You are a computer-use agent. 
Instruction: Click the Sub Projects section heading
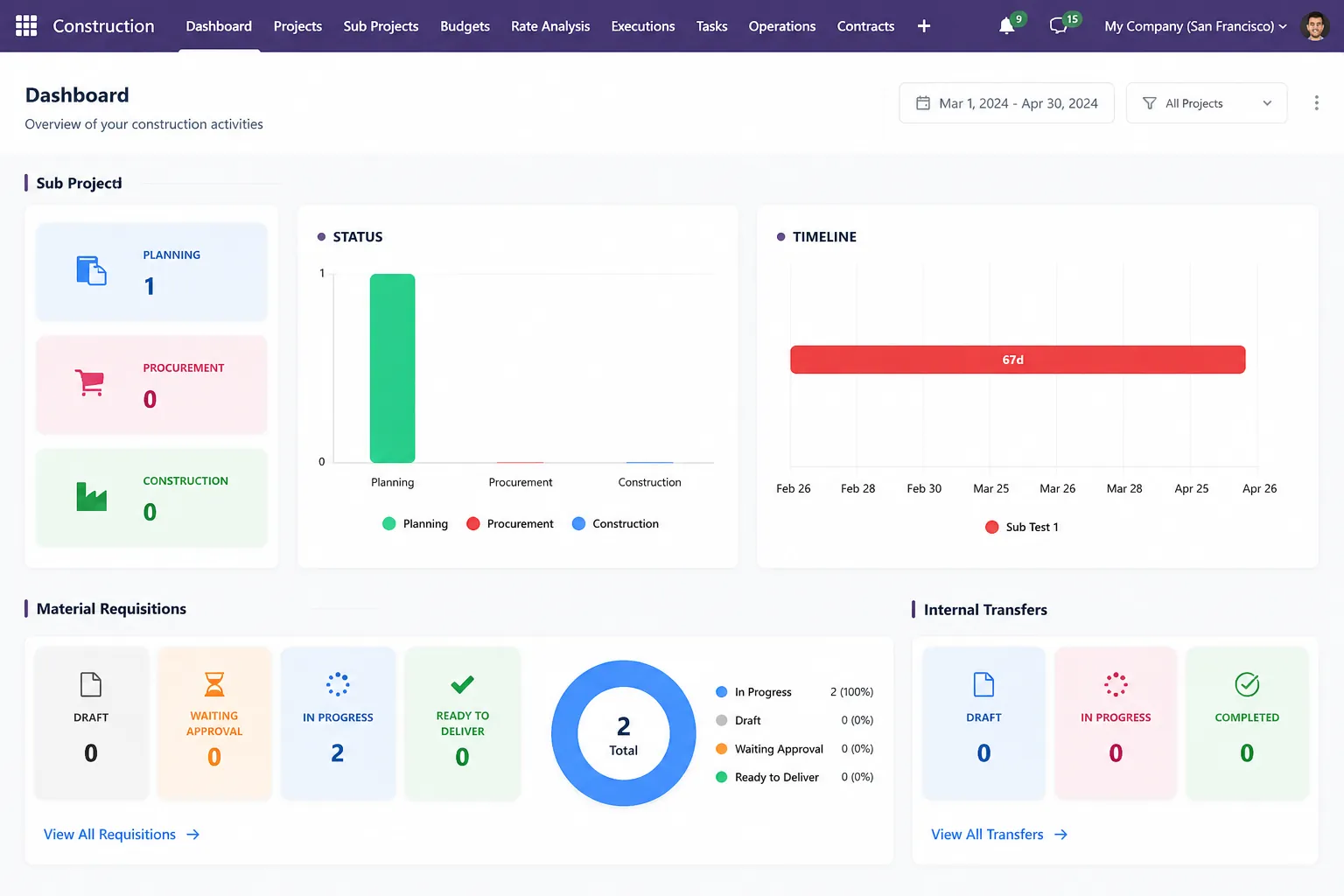click(x=79, y=183)
